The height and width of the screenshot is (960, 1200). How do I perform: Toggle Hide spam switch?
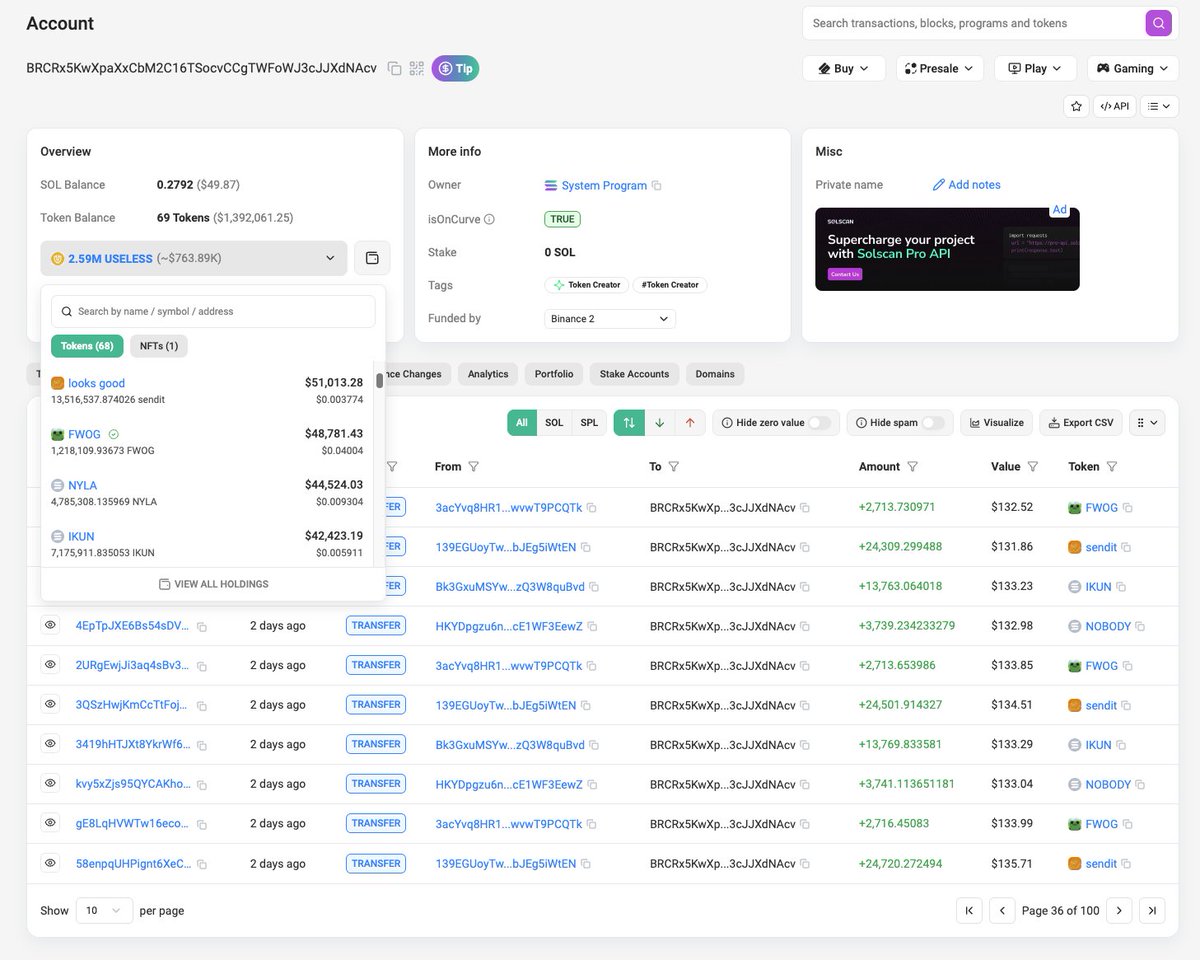coord(933,423)
